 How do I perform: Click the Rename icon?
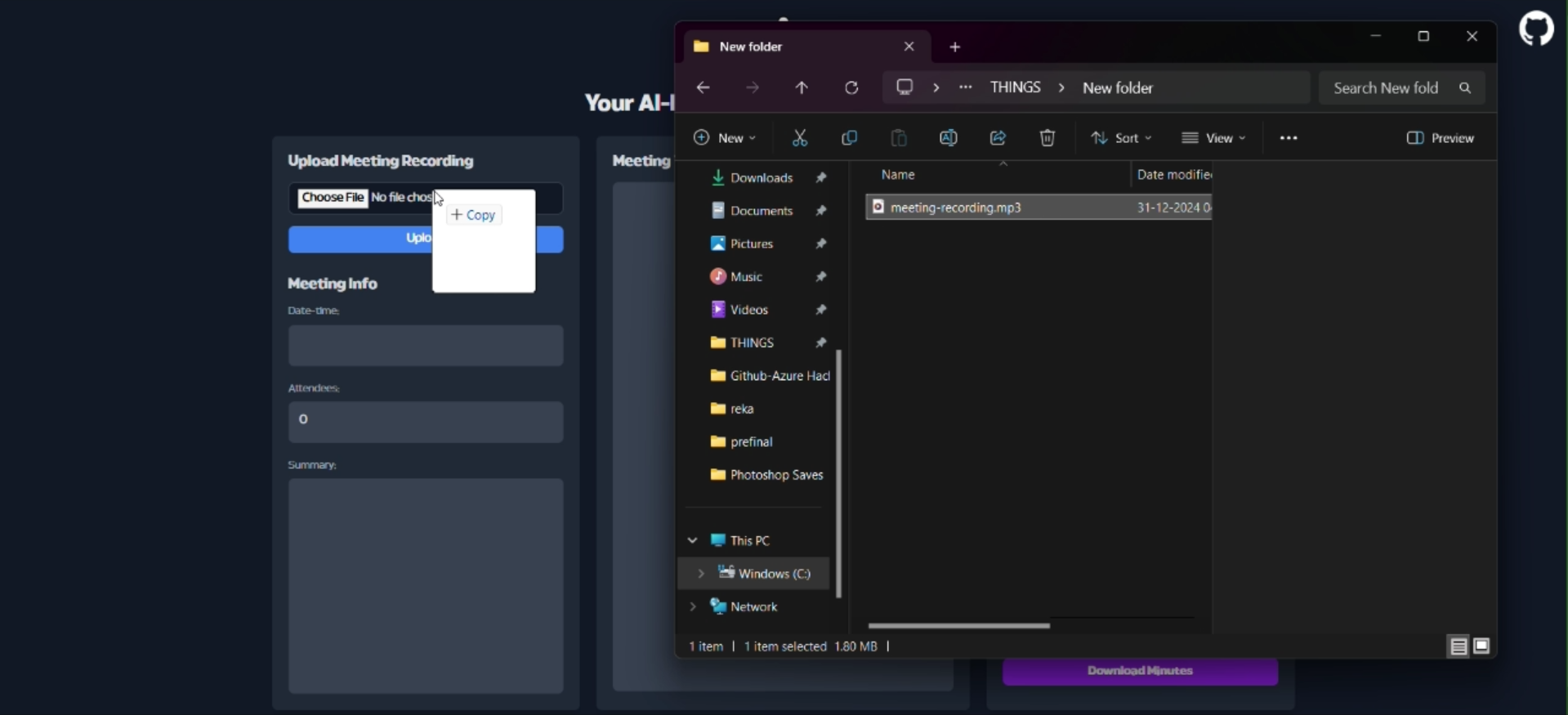pyautogui.click(x=949, y=138)
